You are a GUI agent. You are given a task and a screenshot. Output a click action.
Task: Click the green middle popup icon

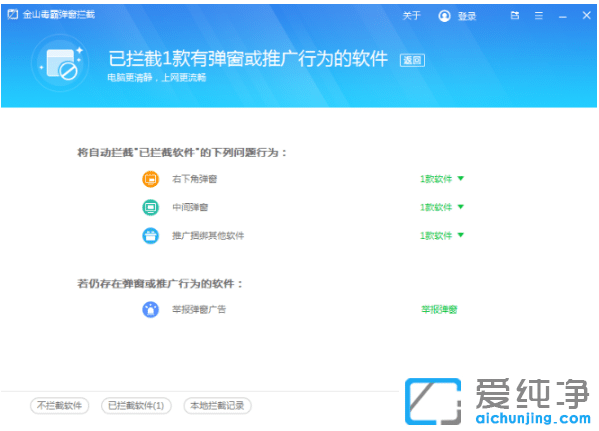tap(151, 207)
